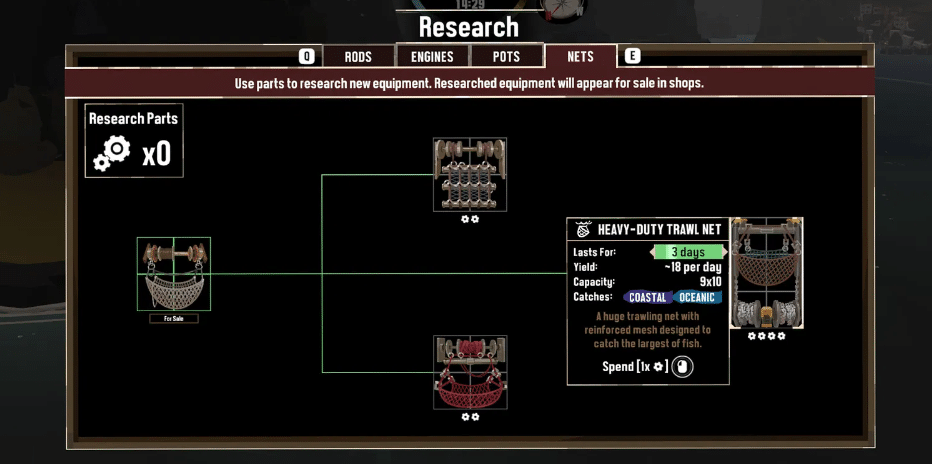The height and width of the screenshot is (464, 932).
Task: Select the basic trawl net marked For Sale
Action: [174, 273]
